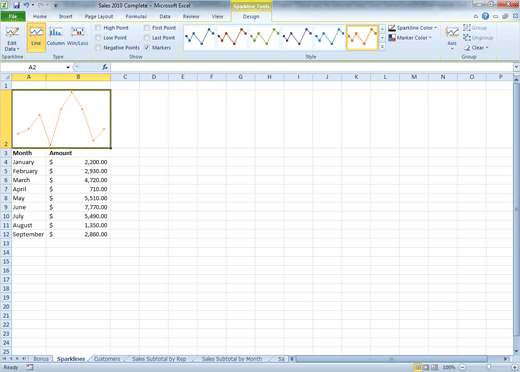Go to the last sheet tab arrow
Screen dimensions: 520x372
pos(24,359)
